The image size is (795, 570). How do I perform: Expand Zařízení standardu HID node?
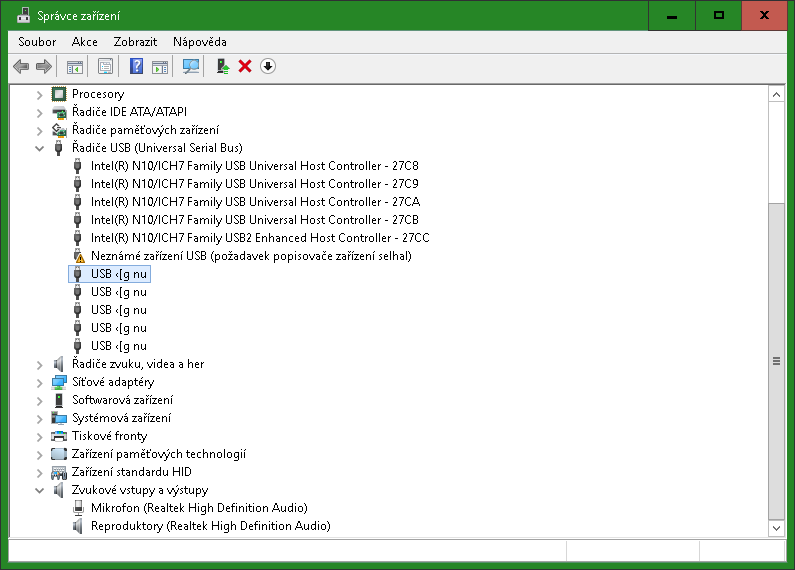coord(40,473)
